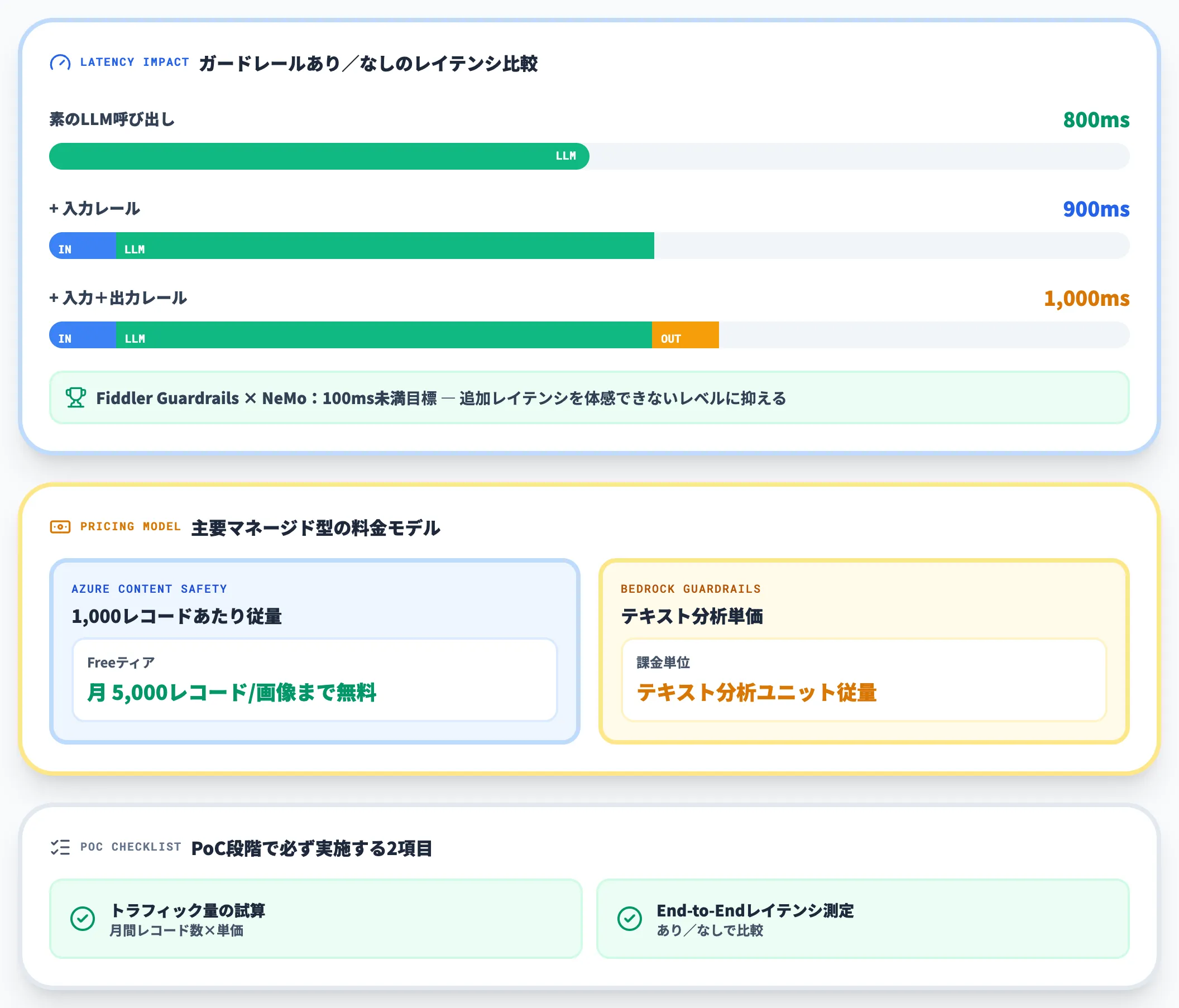Click the heading 主要マネージド型の料金モデル

tap(316, 528)
